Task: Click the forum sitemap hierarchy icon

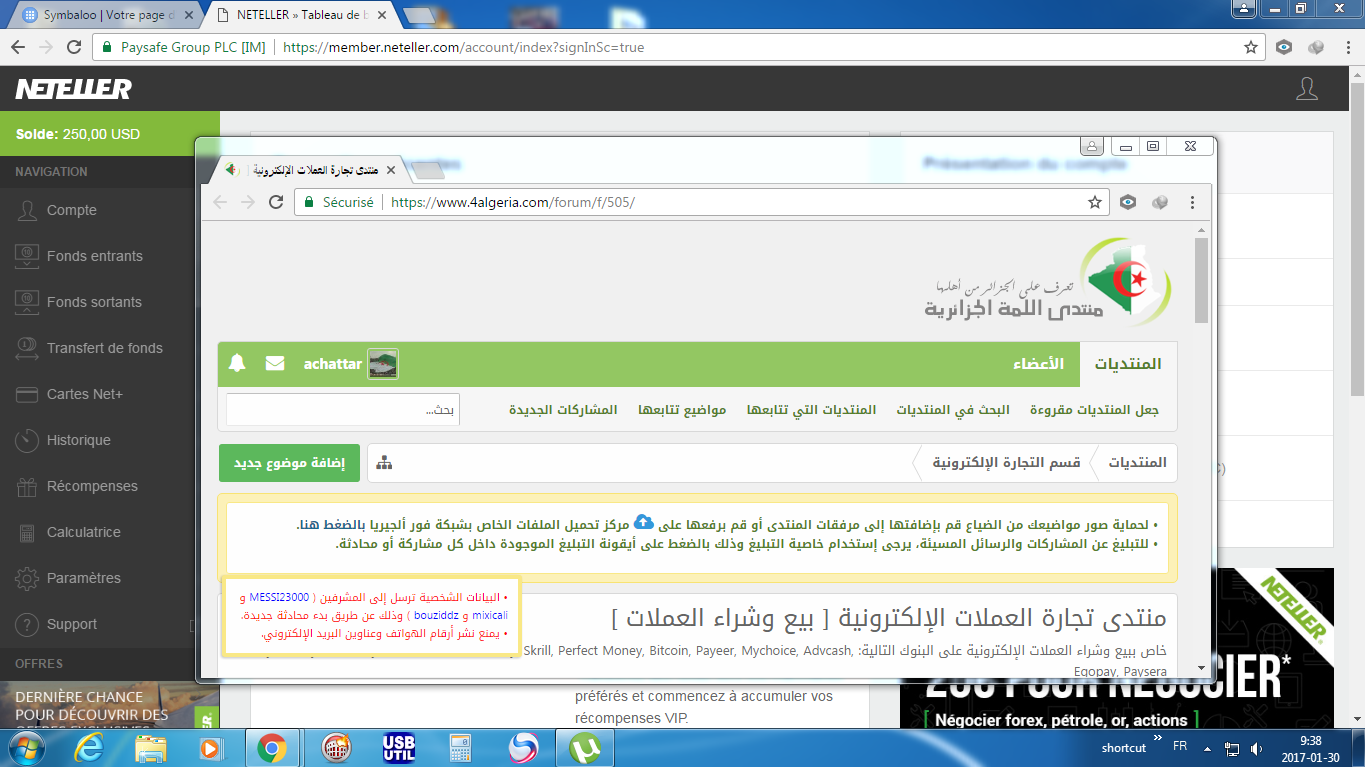Action: pyautogui.click(x=384, y=463)
